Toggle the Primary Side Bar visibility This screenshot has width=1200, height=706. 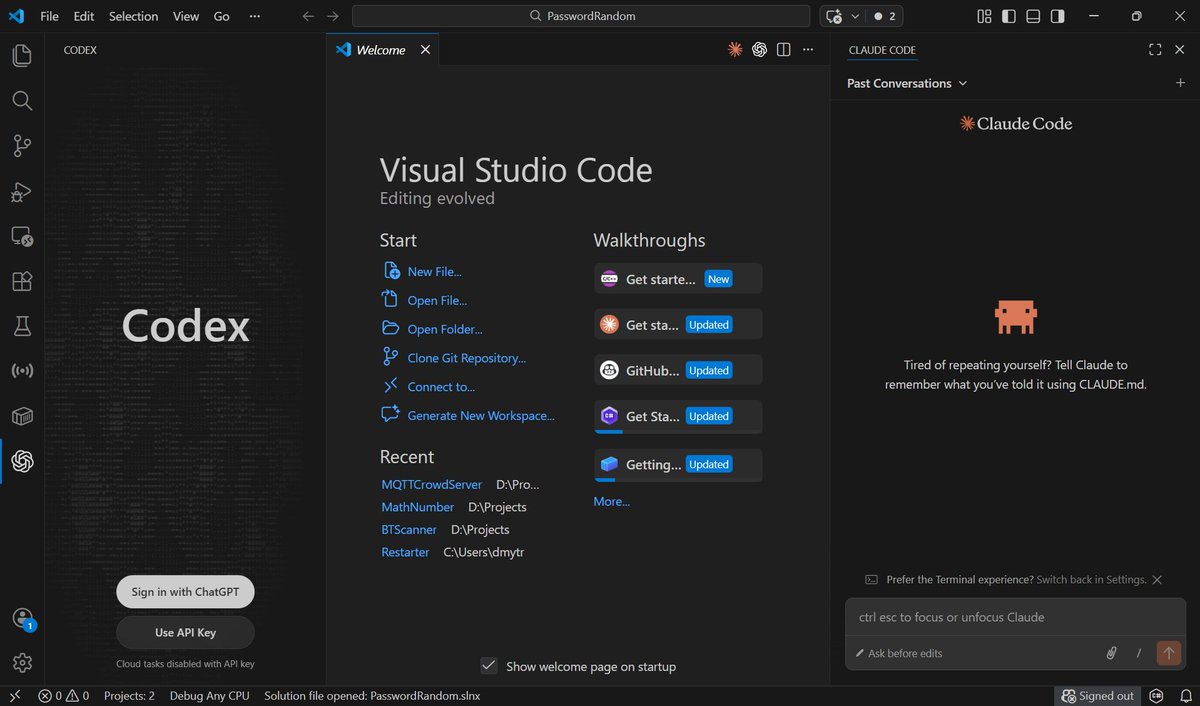pyautogui.click(x=1008, y=16)
